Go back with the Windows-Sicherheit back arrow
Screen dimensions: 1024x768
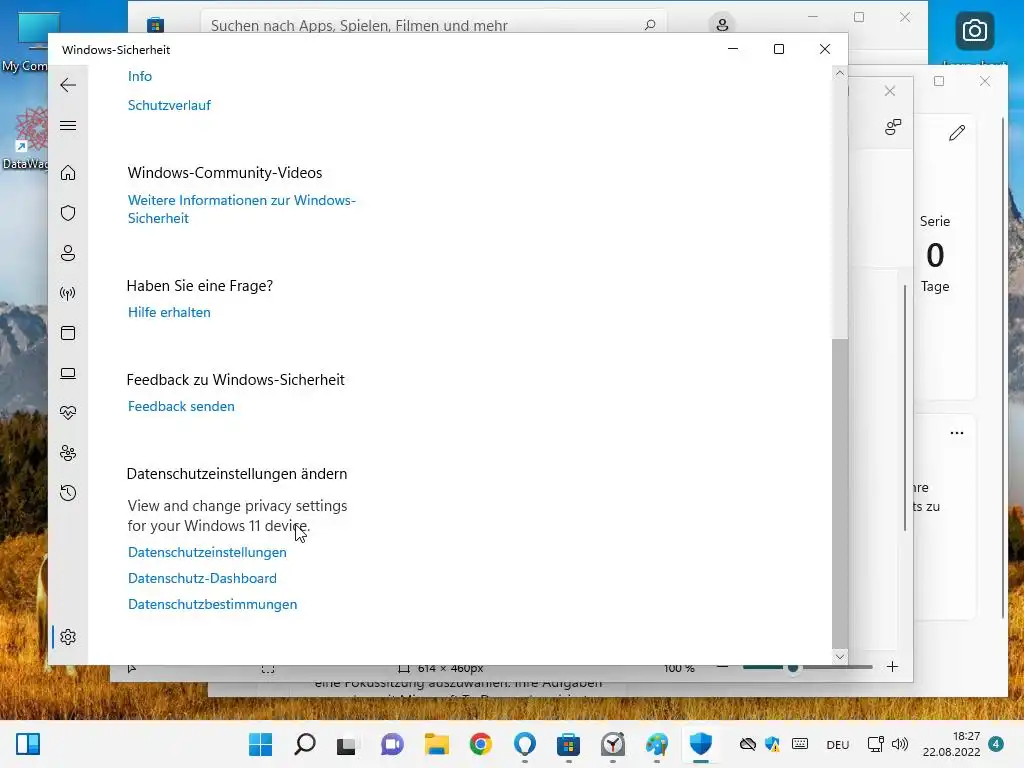pos(68,85)
